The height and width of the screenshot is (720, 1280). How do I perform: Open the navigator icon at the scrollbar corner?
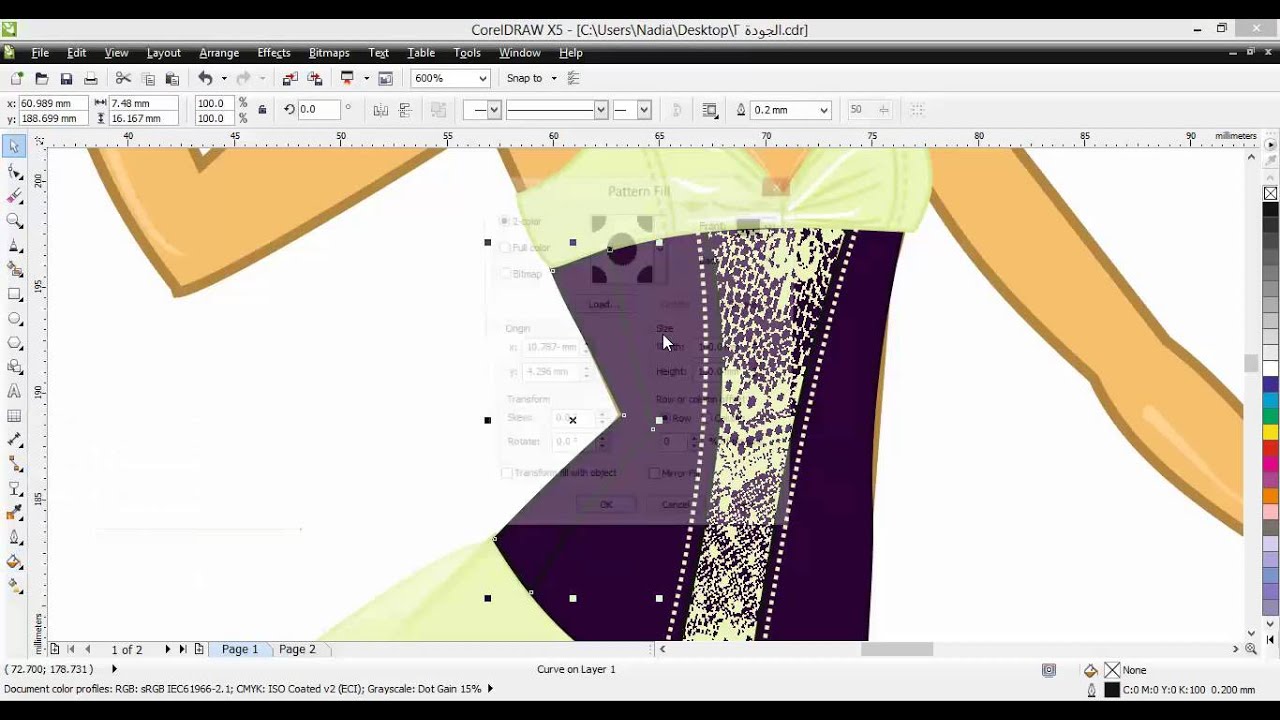pyautogui.click(x=1251, y=649)
